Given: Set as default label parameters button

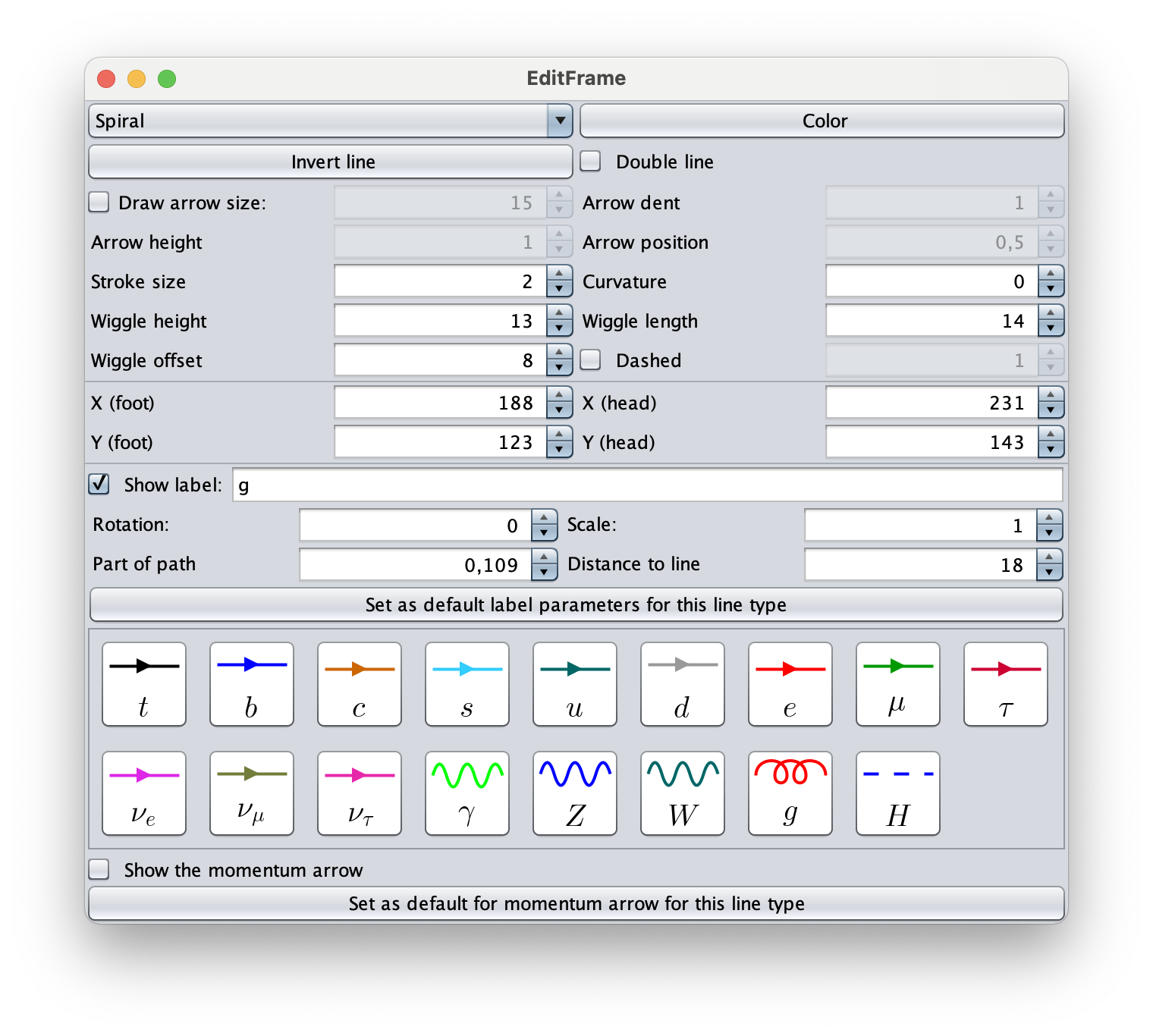Looking at the screenshot, I should point(576,604).
